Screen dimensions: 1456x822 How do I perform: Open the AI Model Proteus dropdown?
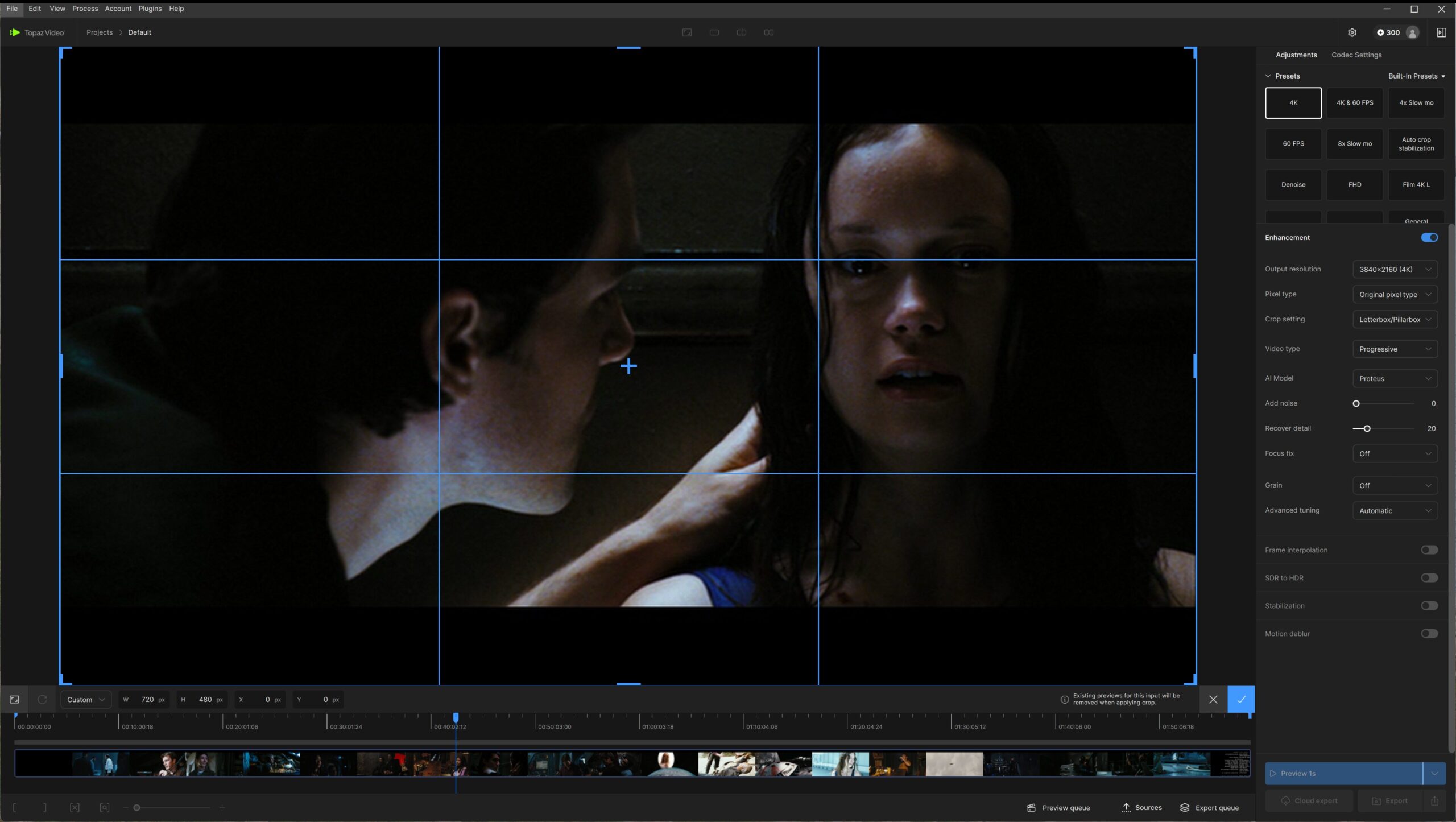pyautogui.click(x=1395, y=379)
